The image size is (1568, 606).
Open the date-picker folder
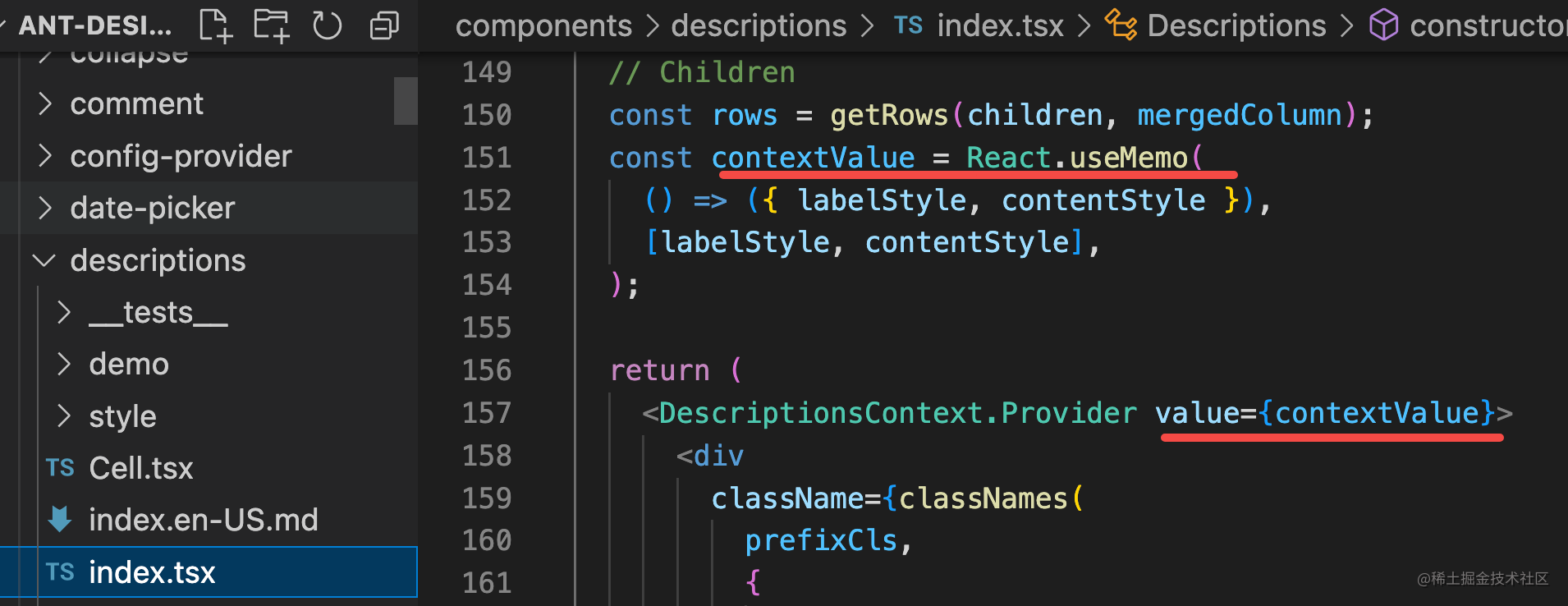pos(152,209)
